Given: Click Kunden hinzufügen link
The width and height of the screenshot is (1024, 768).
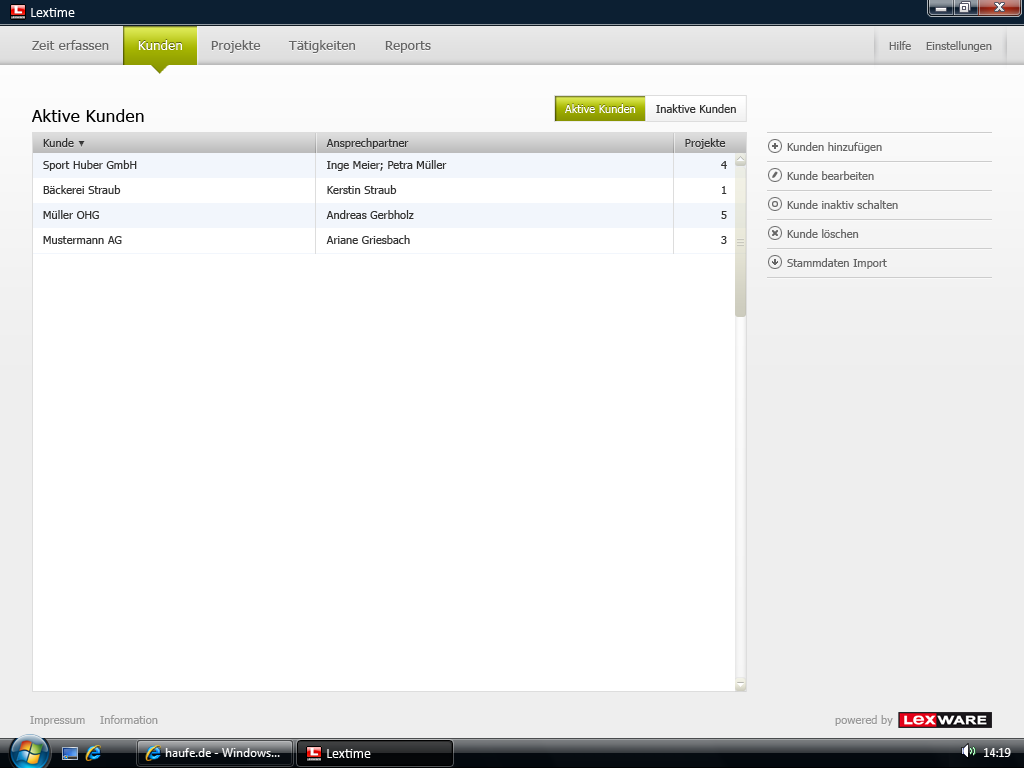Looking at the screenshot, I should (834, 147).
